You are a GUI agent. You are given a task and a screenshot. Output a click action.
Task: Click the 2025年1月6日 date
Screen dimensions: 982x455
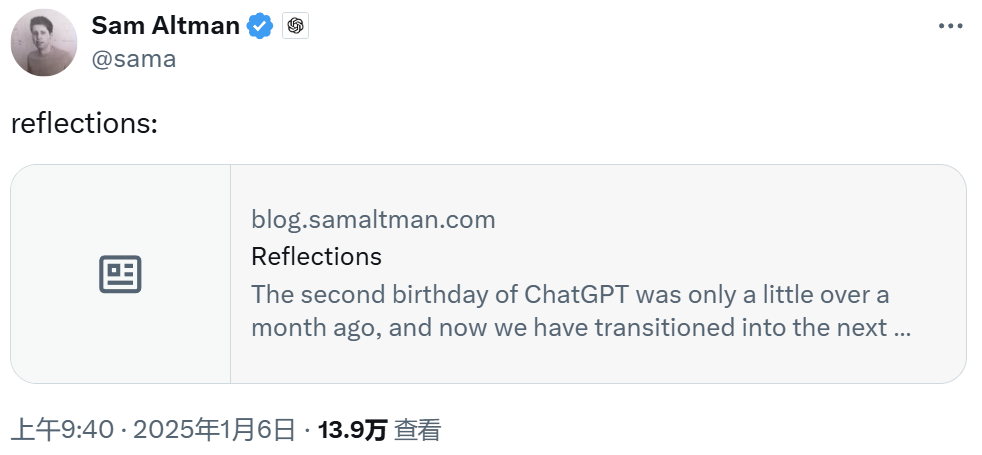click(x=214, y=430)
